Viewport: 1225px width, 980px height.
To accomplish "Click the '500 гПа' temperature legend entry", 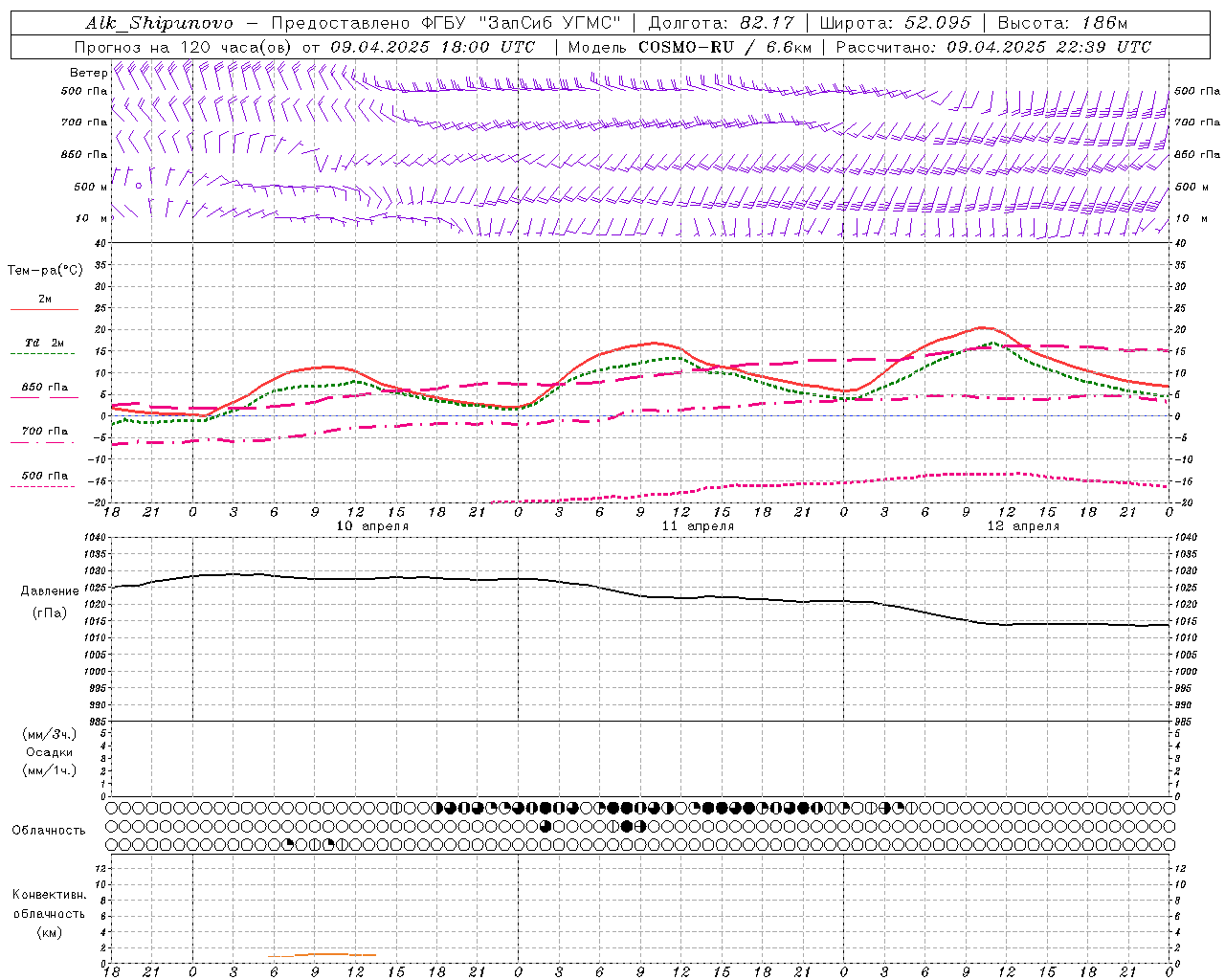I will (45, 476).
